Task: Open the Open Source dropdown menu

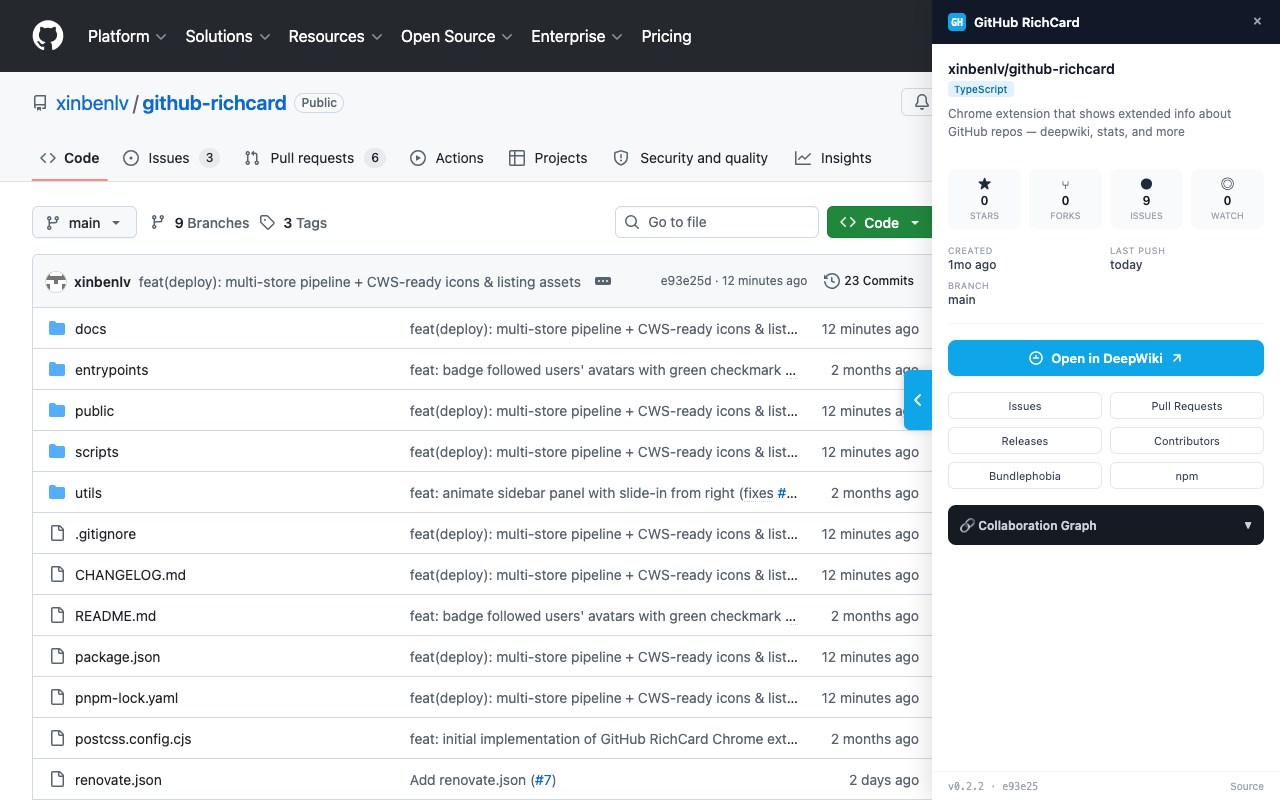Action: coord(457,36)
